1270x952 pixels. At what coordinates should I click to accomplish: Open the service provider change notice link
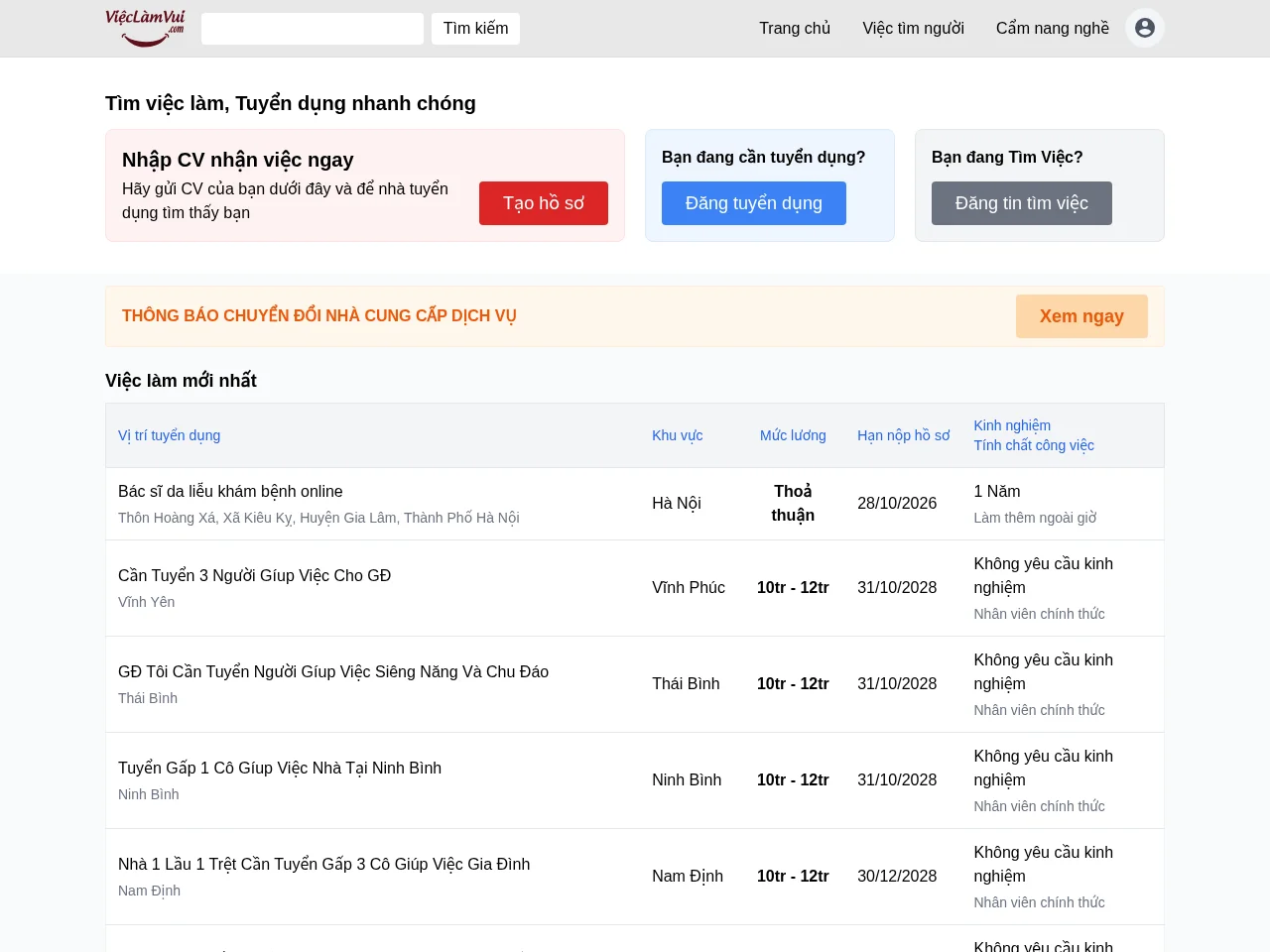[x=319, y=316]
